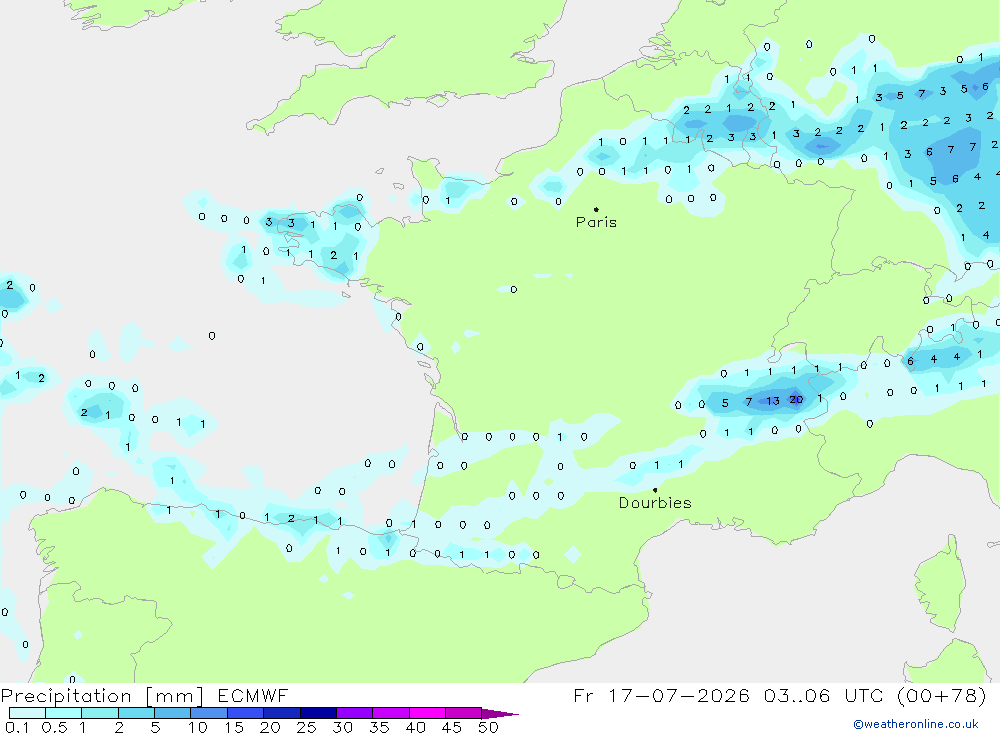Click the 13 mm precipitation value on map

[x=773, y=401]
